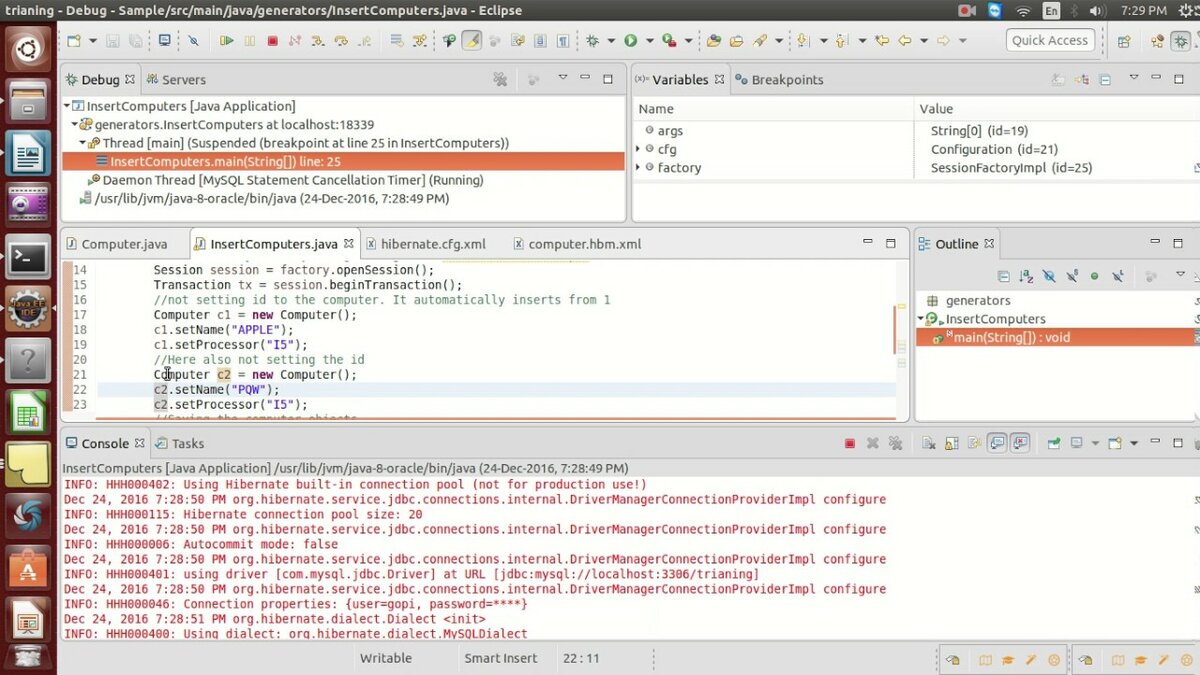Screen dimensions: 1200x675
Task: Switch to the Java perspective icon
Action: [1156, 41]
